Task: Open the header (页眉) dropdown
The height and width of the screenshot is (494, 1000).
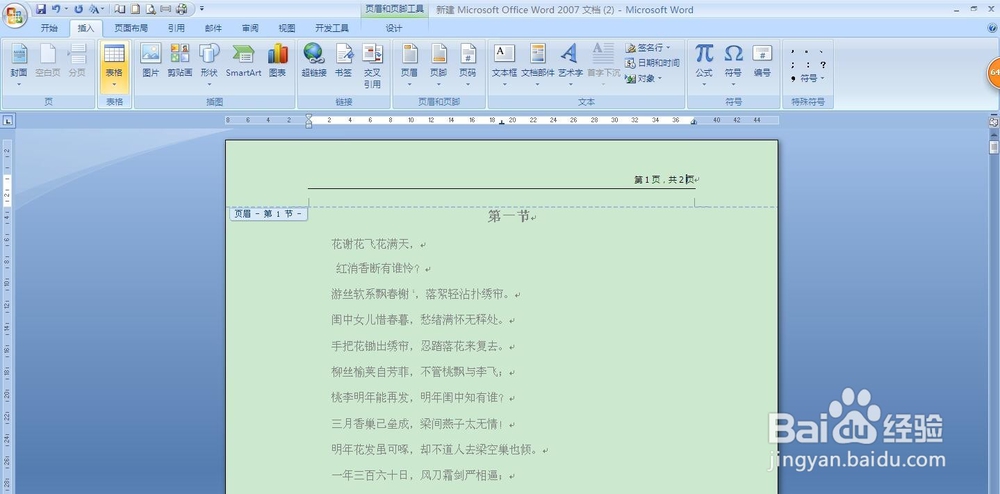Action: tap(409, 65)
